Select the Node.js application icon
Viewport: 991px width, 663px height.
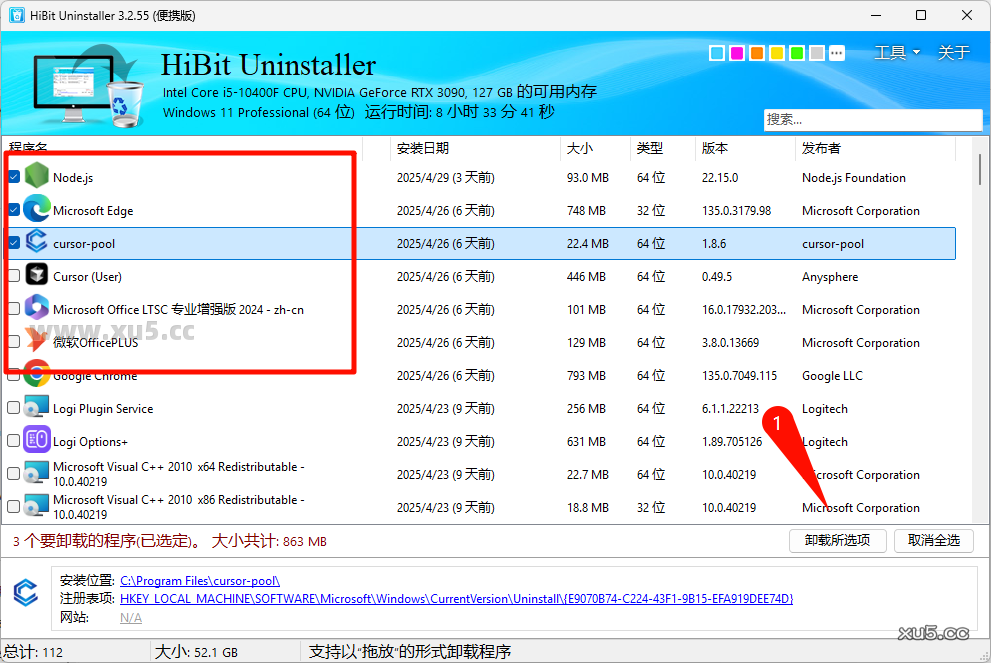point(36,177)
